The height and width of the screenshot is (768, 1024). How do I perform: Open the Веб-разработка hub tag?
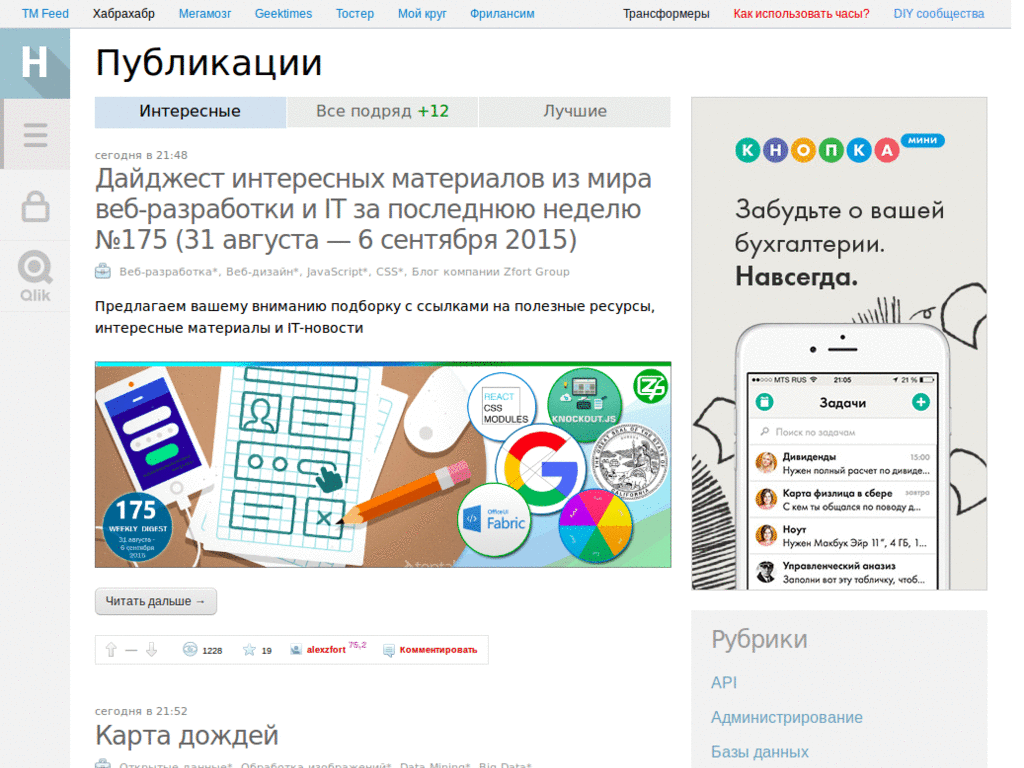tap(168, 272)
